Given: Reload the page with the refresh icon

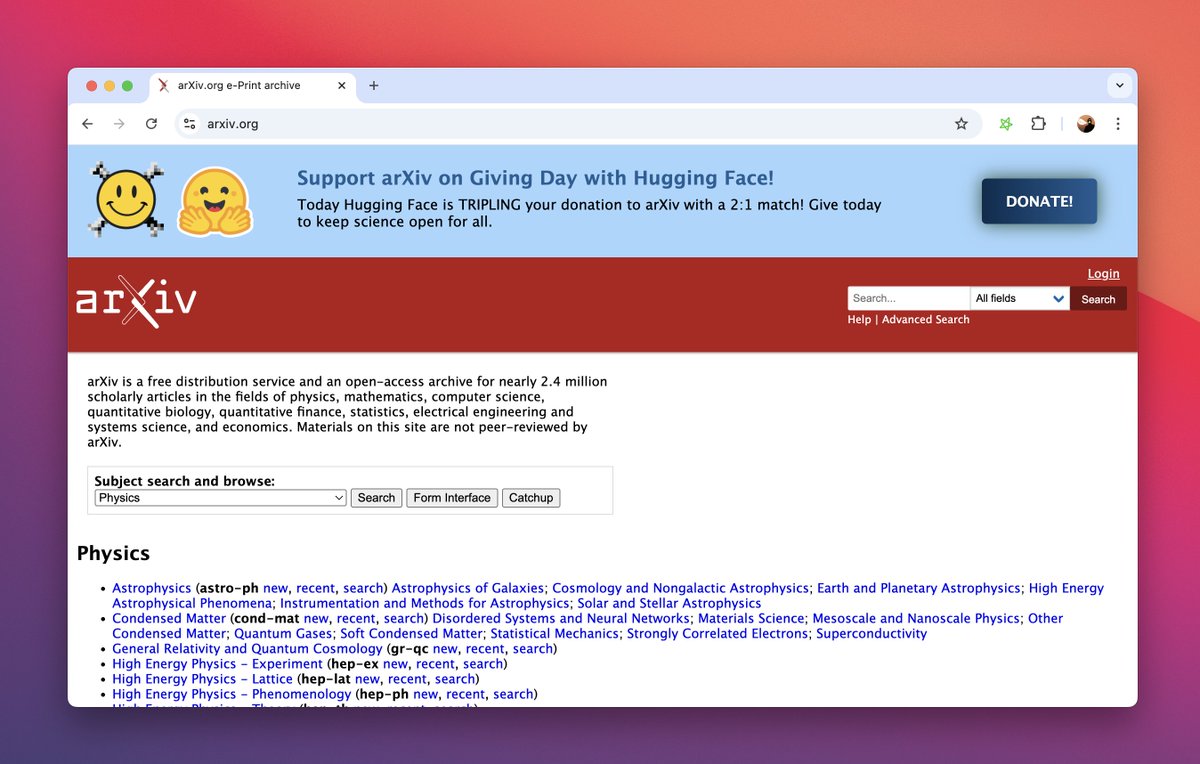Looking at the screenshot, I should (152, 123).
